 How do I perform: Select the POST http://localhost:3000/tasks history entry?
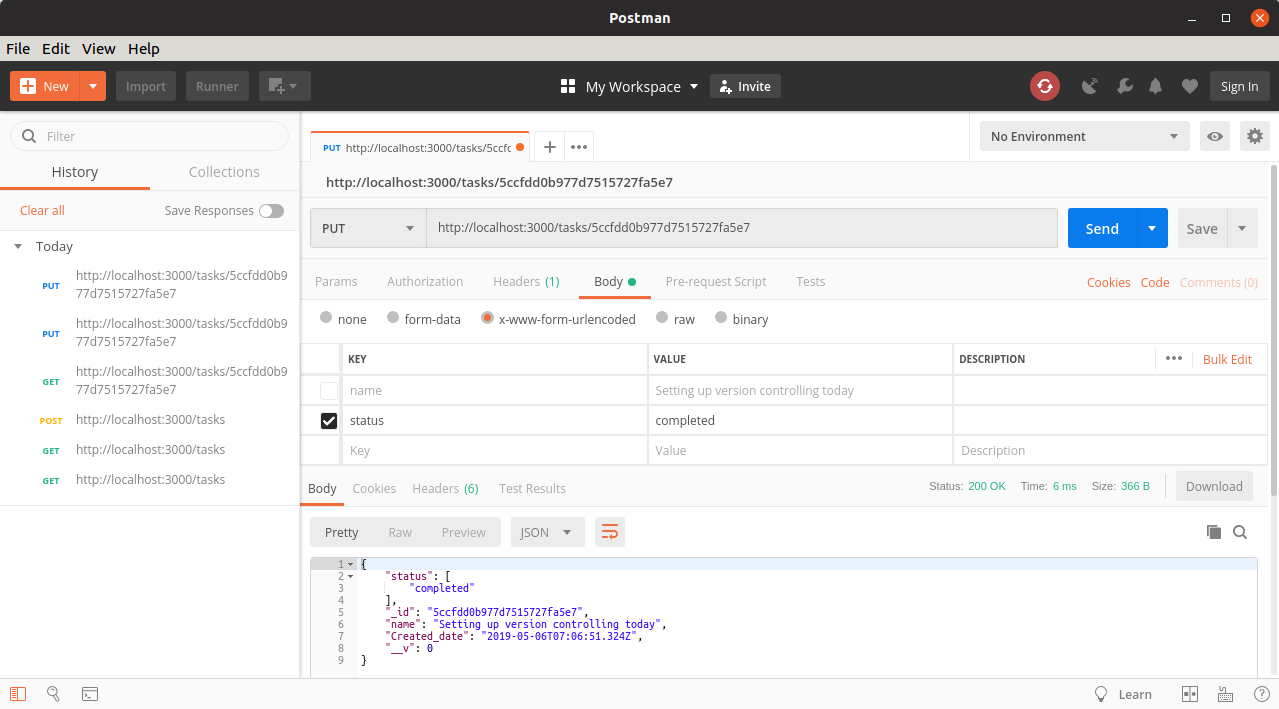(150, 420)
